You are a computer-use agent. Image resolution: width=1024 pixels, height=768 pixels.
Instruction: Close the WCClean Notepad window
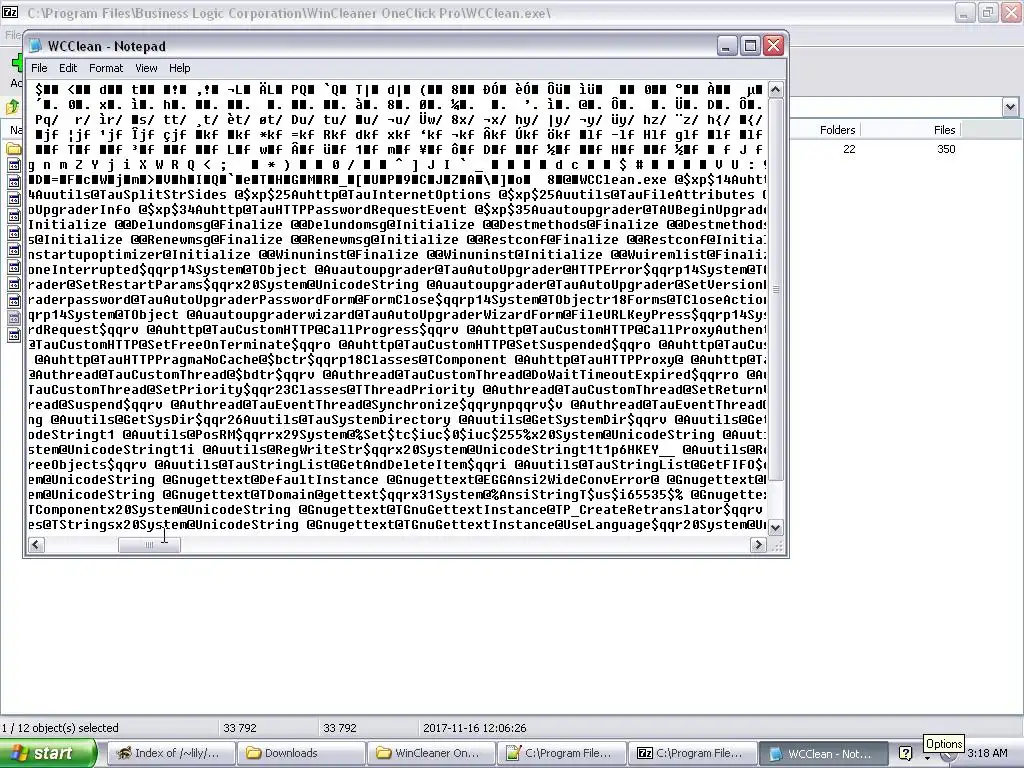(x=774, y=46)
